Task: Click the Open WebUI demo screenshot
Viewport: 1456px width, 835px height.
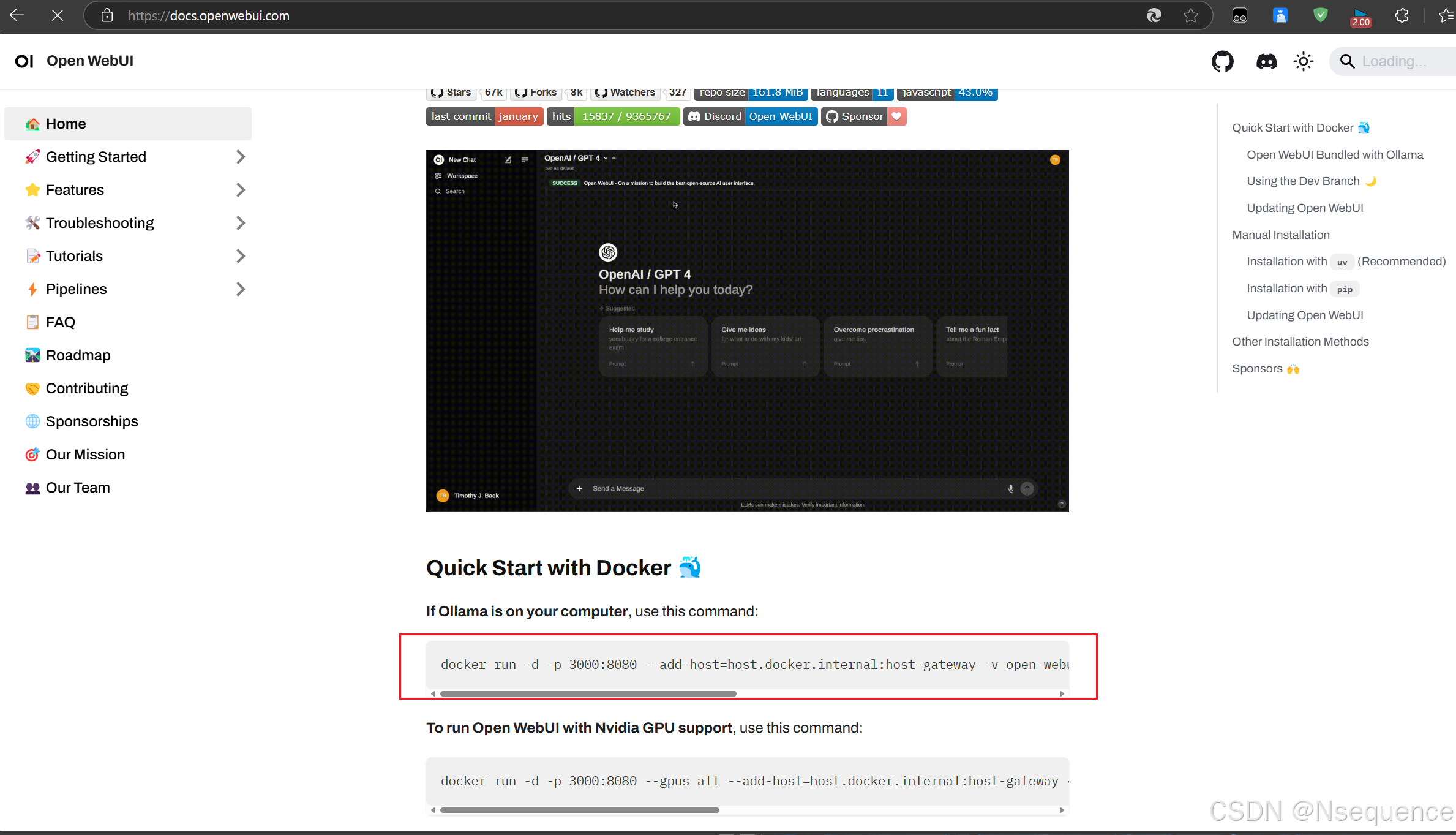Action: [747, 331]
